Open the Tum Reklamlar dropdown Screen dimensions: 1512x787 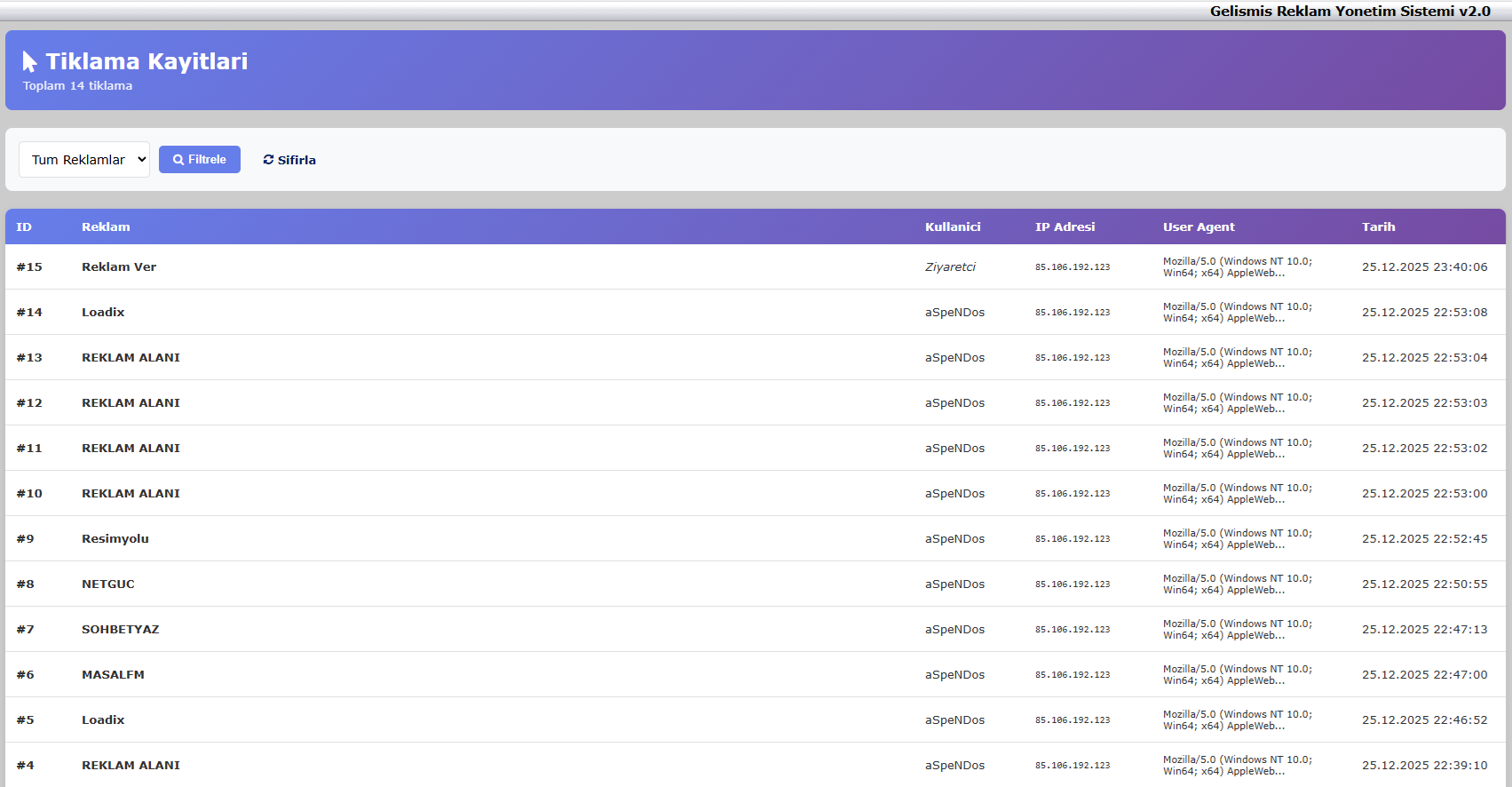(x=84, y=160)
